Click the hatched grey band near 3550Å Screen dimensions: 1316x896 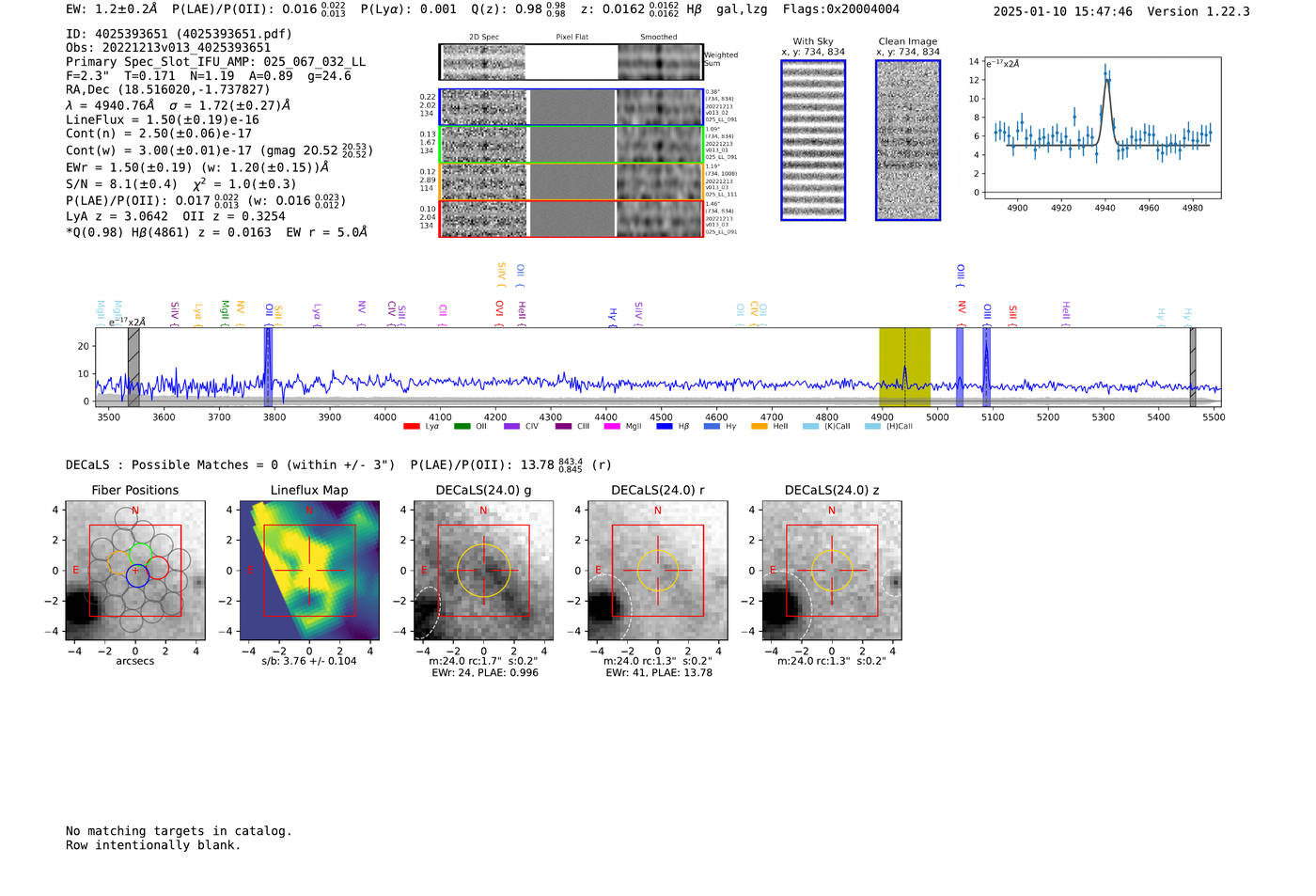[x=133, y=368]
